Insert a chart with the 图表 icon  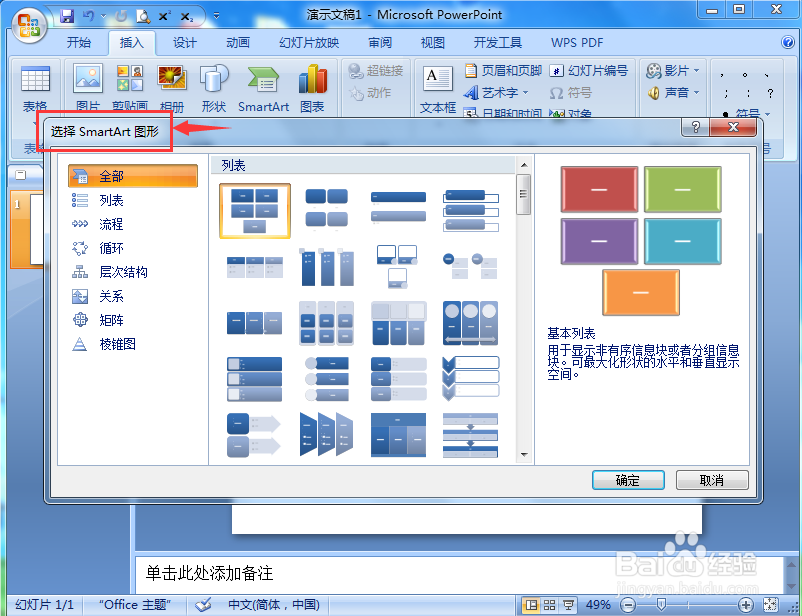coord(312,88)
